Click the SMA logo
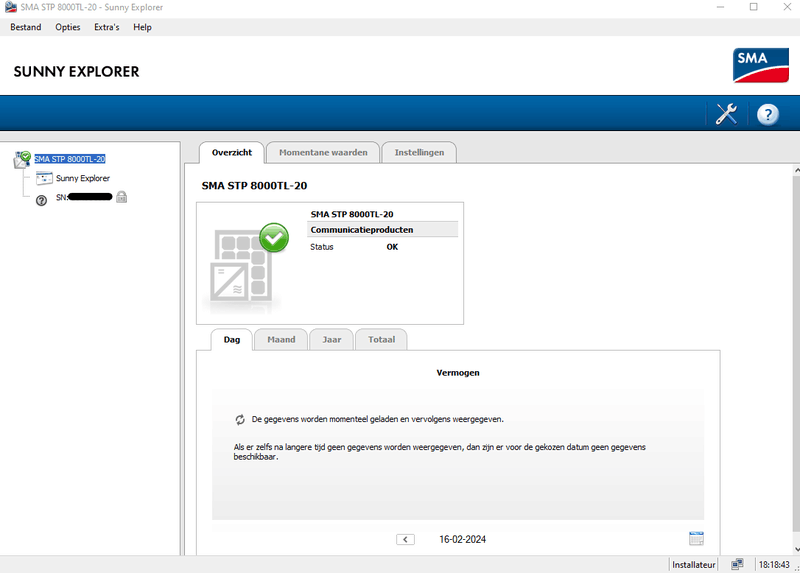The image size is (800, 573). [761, 65]
